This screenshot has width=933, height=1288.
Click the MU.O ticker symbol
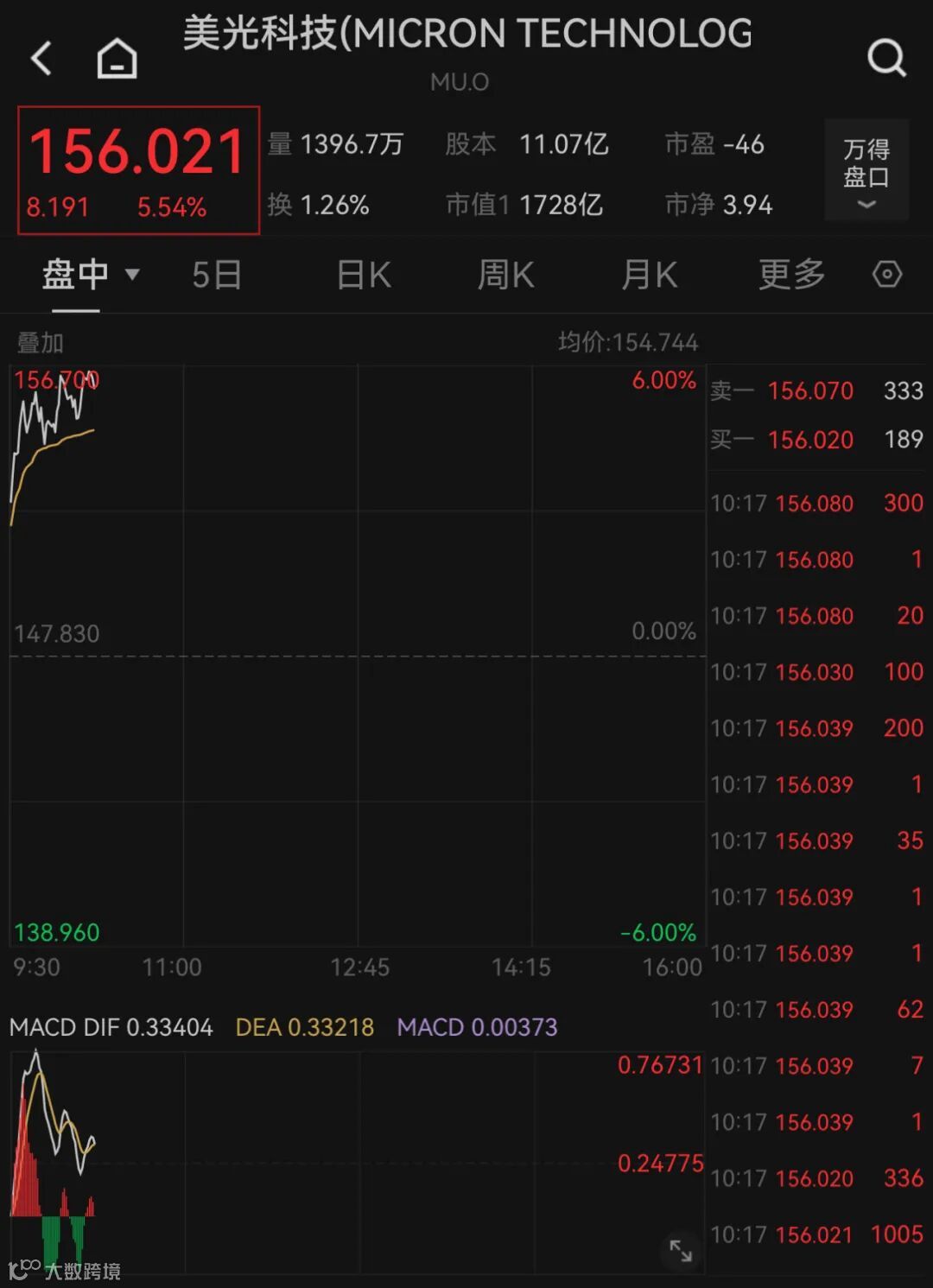460,82
